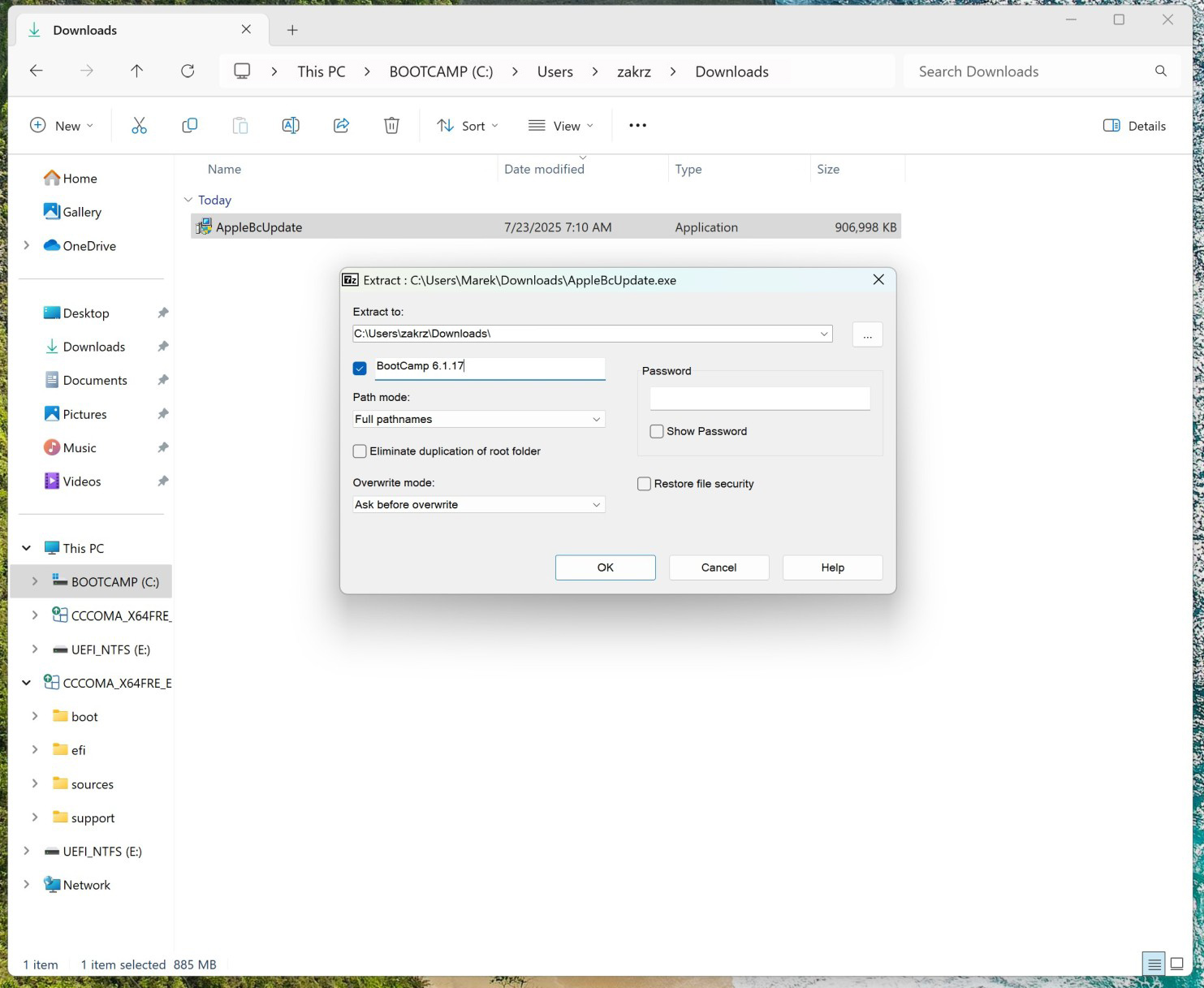Viewport: 1204px width, 988px height.
Task: Expand the sources folder node
Action: coord(35,783)
